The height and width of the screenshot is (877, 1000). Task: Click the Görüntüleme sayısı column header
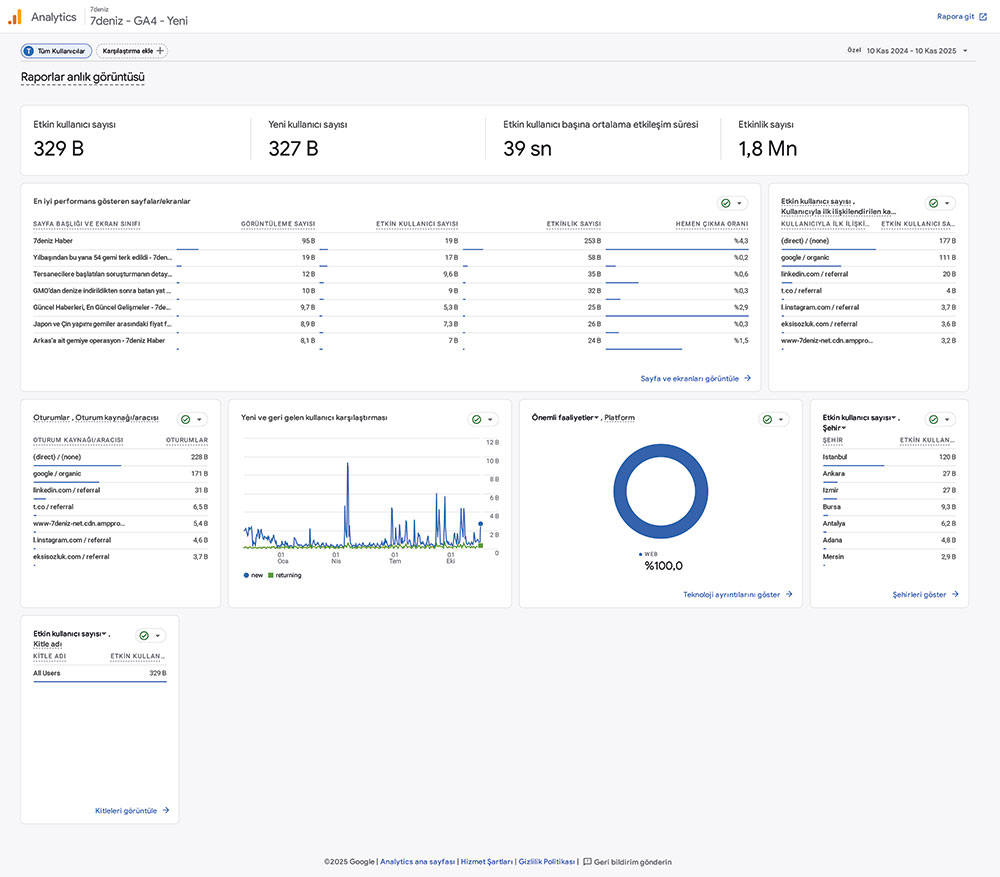tap(278, 224)
